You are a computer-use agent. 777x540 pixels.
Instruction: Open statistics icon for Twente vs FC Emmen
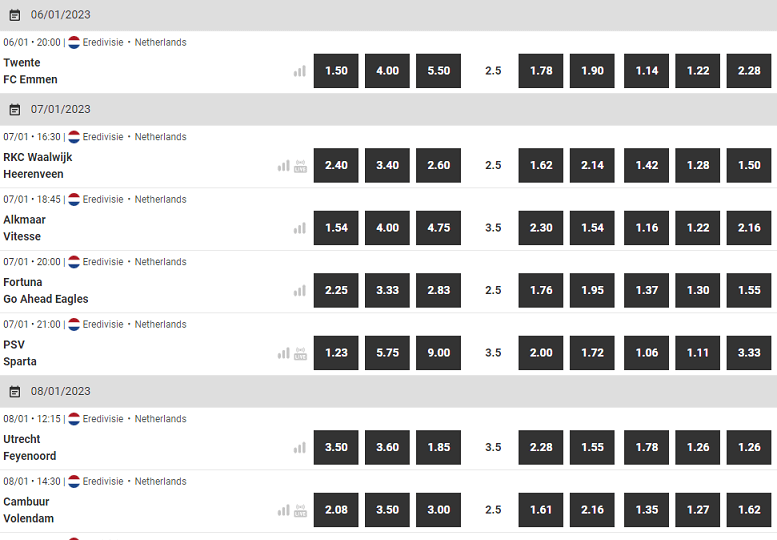300,71
